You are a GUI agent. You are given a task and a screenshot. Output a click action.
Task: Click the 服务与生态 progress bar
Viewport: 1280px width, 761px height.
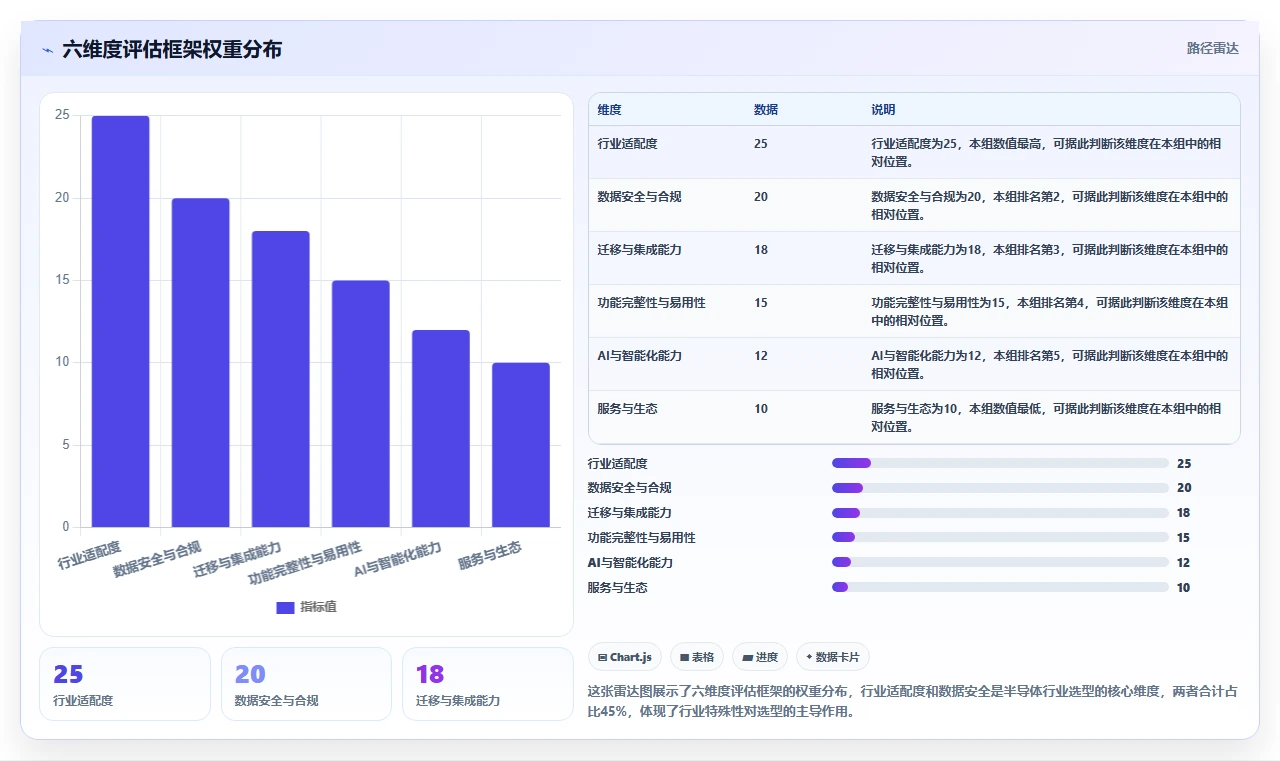click(1000, 588)
